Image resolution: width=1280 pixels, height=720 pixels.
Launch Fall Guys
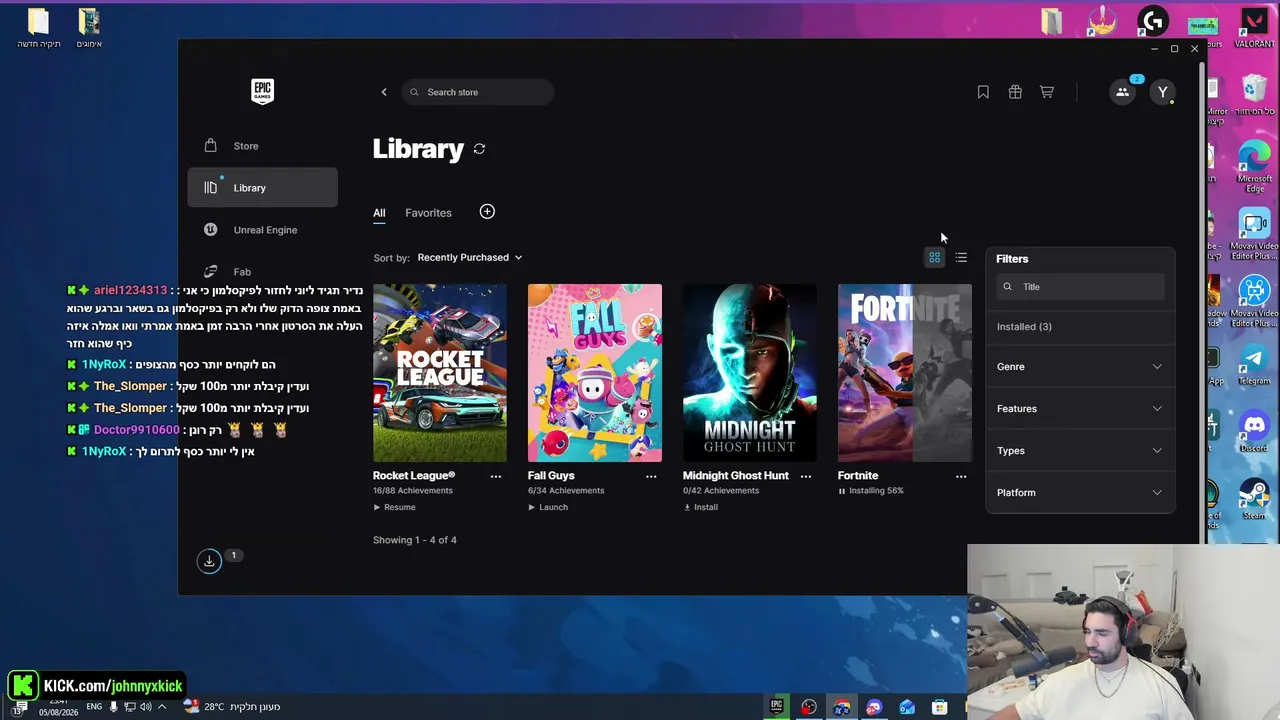548,507
